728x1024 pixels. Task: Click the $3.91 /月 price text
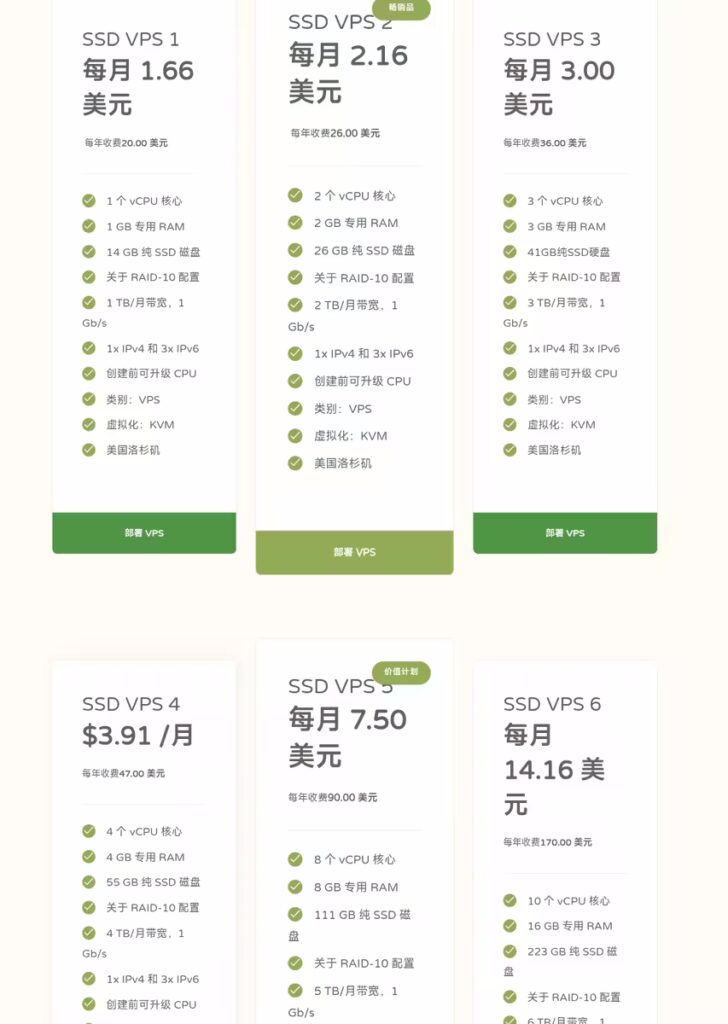coord(138,736)
